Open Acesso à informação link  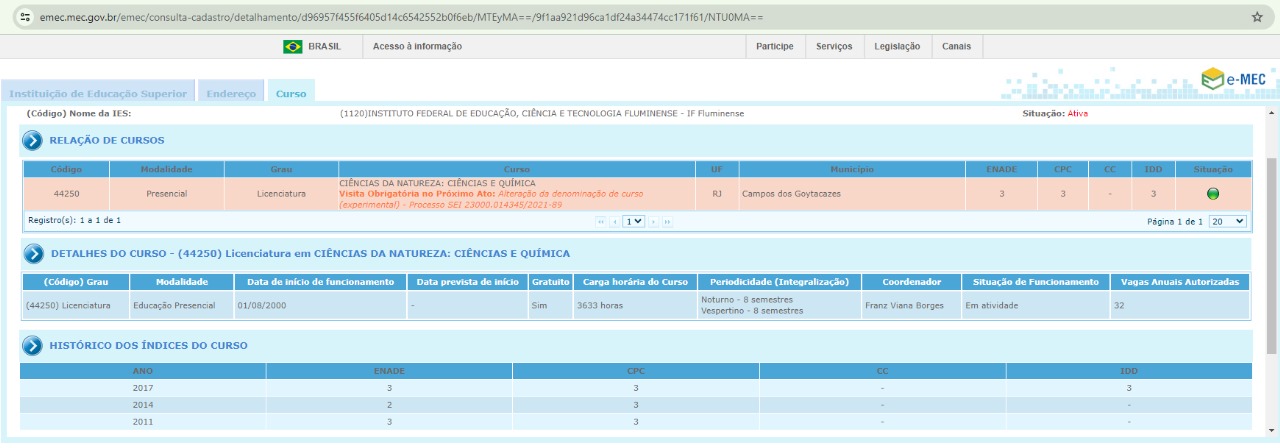point(417,46)
